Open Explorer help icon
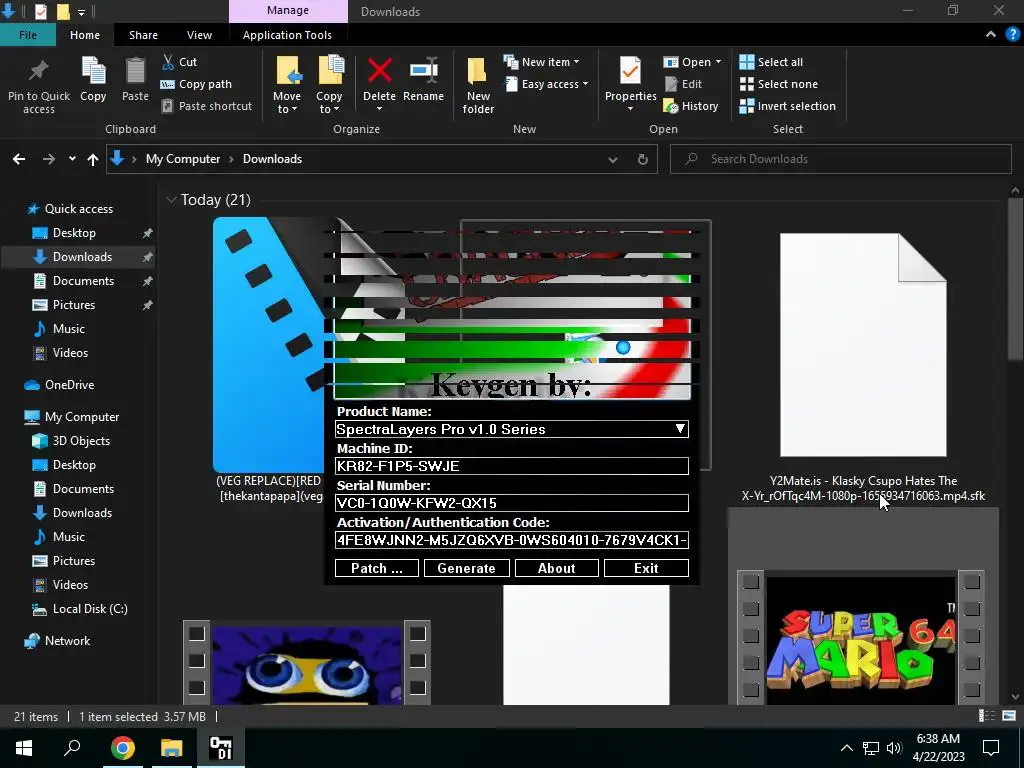 [1014, 35]
